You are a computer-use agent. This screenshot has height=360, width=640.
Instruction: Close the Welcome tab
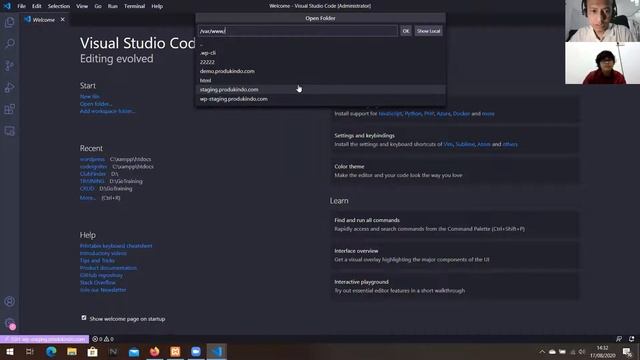click(62, 20)
